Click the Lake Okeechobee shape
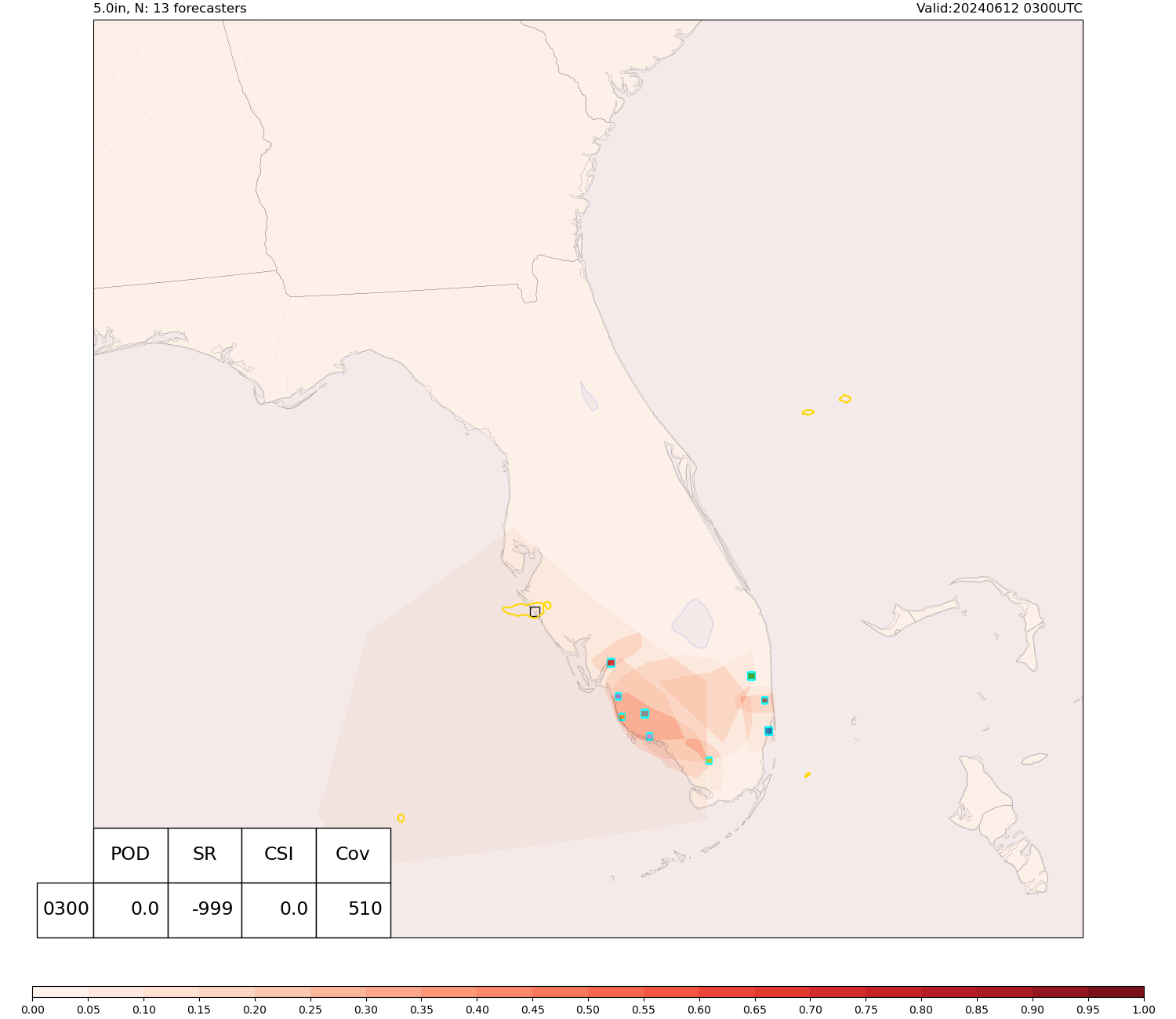1176x1019 pixels. coord(692,623)
